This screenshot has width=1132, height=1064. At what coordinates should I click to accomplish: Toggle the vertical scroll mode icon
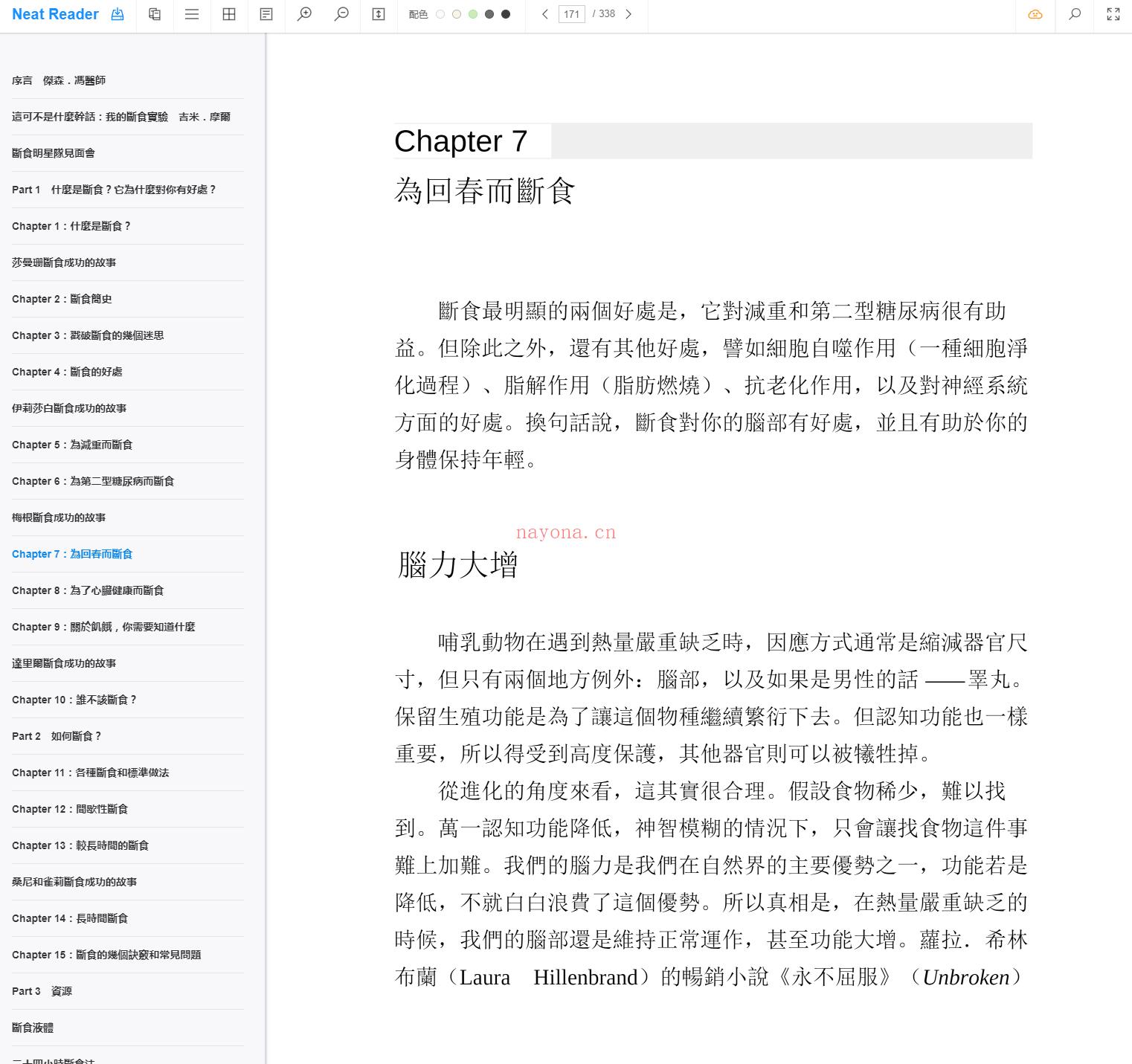379,14
